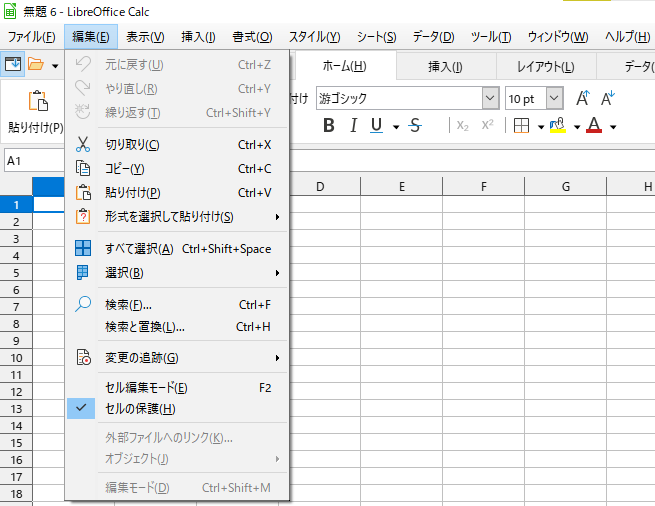Toggle Bold formatting button
Image resolution: width=655 pixels, height=506 pixels.
click(329, 125)
